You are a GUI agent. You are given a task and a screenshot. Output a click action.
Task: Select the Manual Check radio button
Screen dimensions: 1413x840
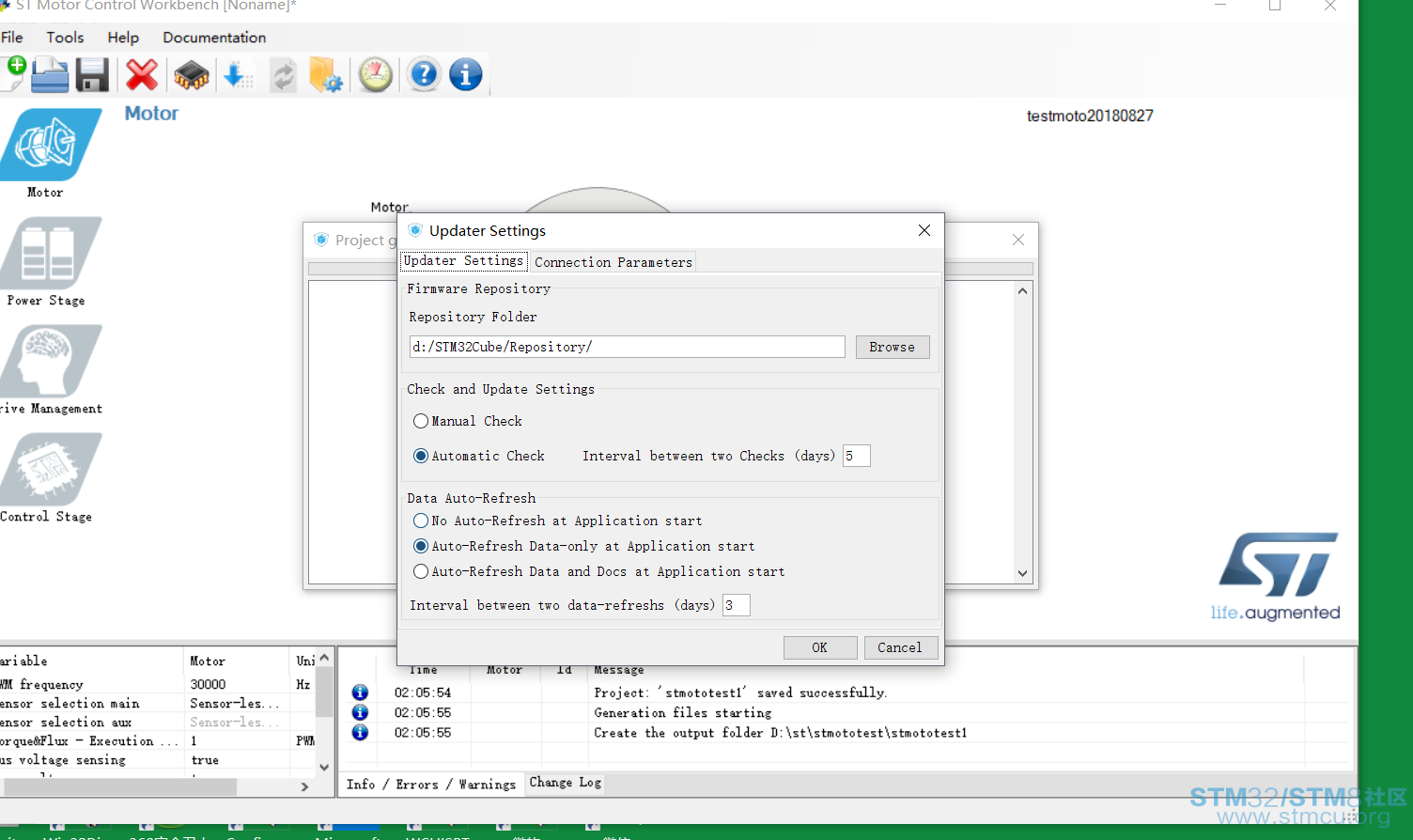click(421, 421)
